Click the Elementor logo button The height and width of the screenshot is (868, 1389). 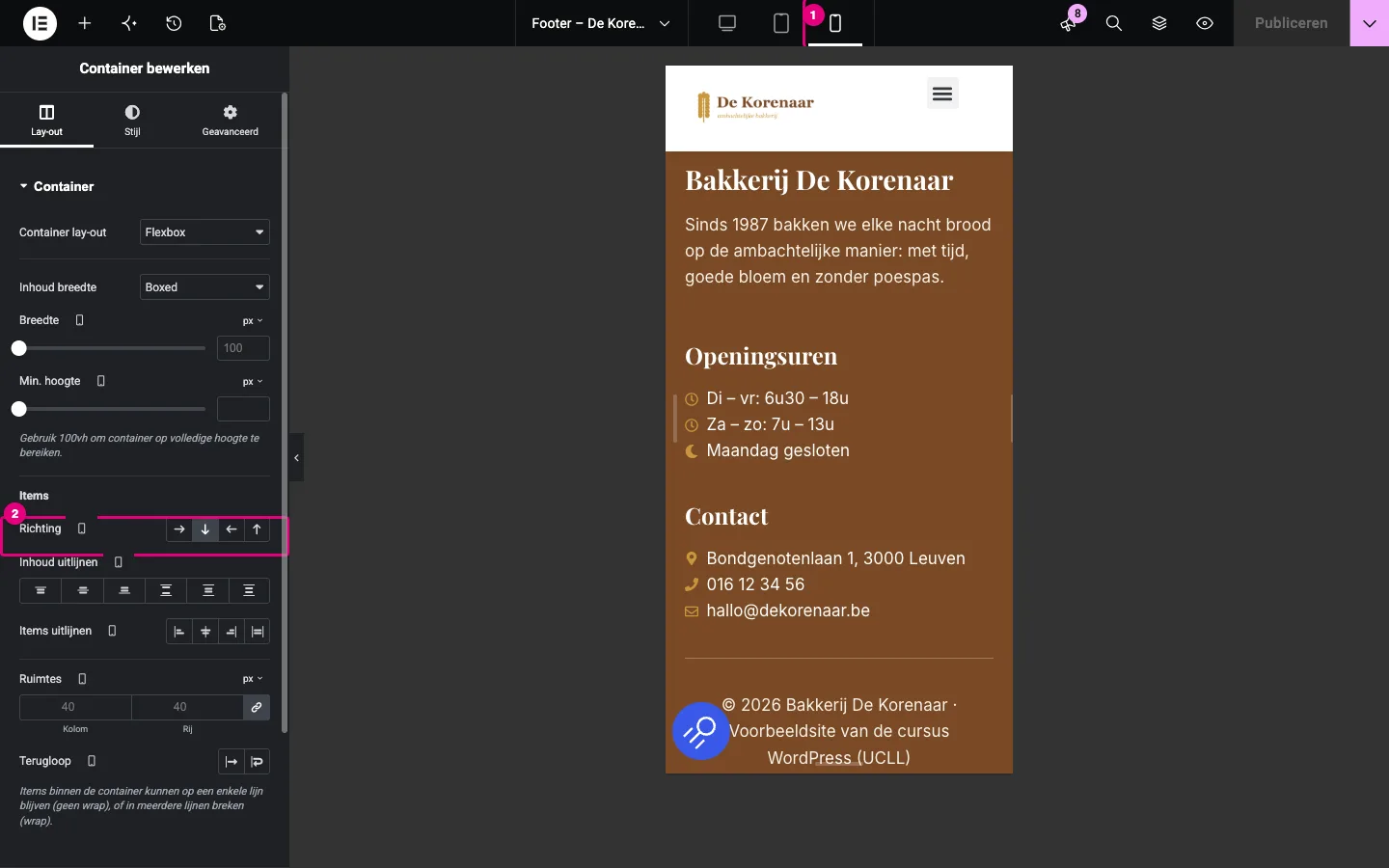pos(40,23)
